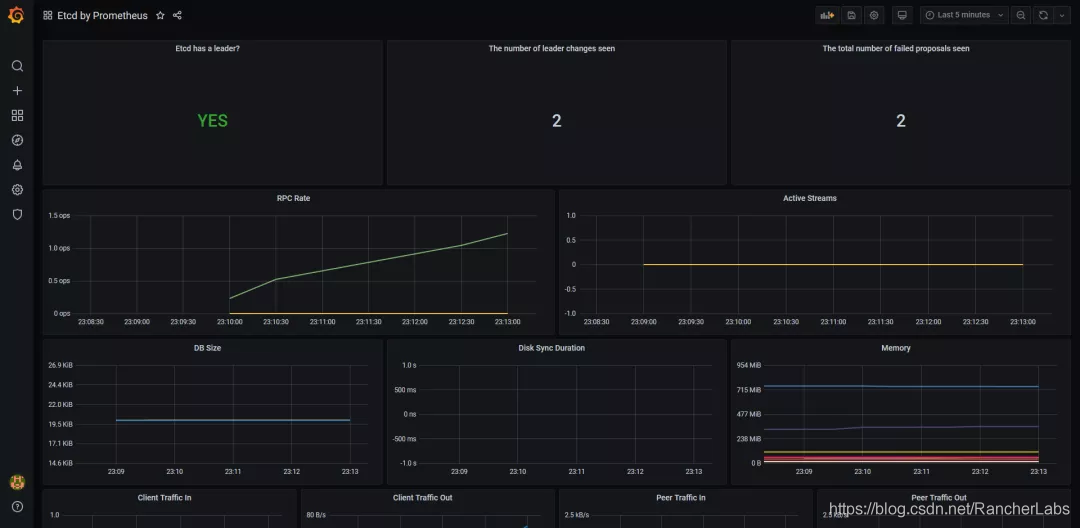Click the 23:13:00 tick in RPC Rate
1080x528 pixels.
507,321
